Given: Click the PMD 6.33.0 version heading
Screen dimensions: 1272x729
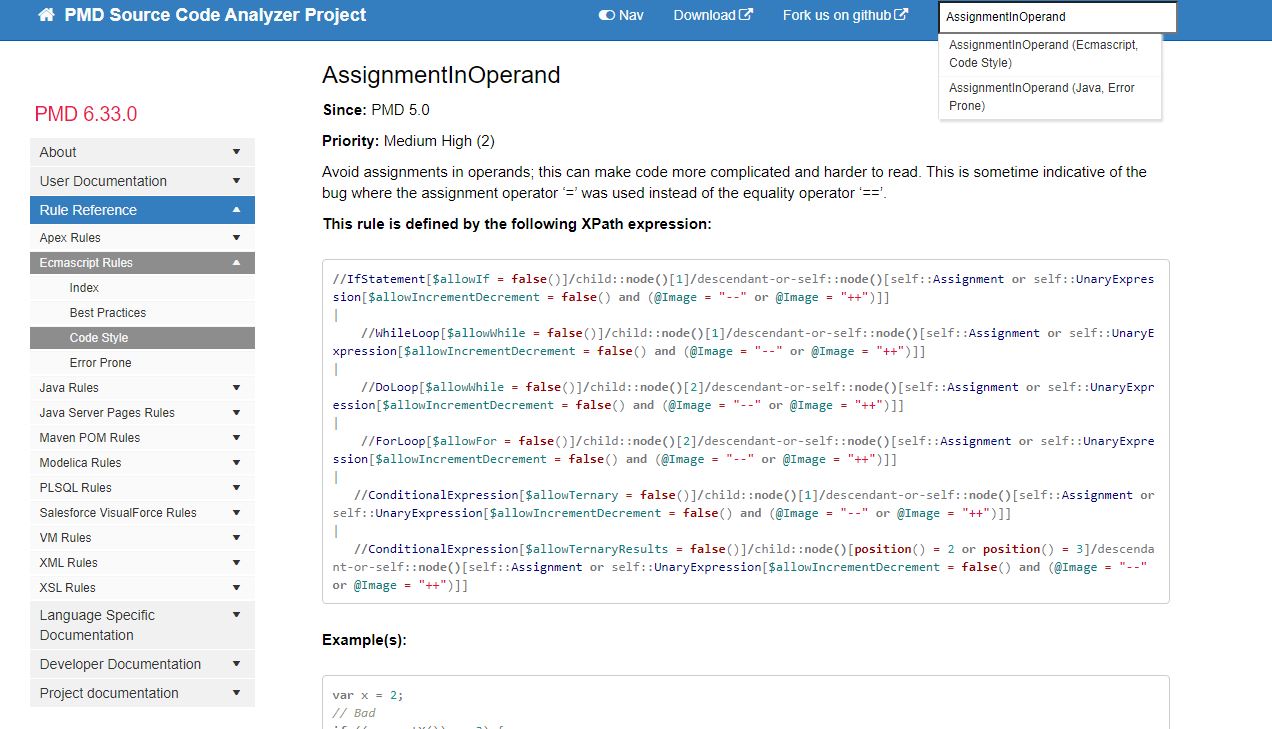Looking at the screenshot, I should tap(86, 114).
